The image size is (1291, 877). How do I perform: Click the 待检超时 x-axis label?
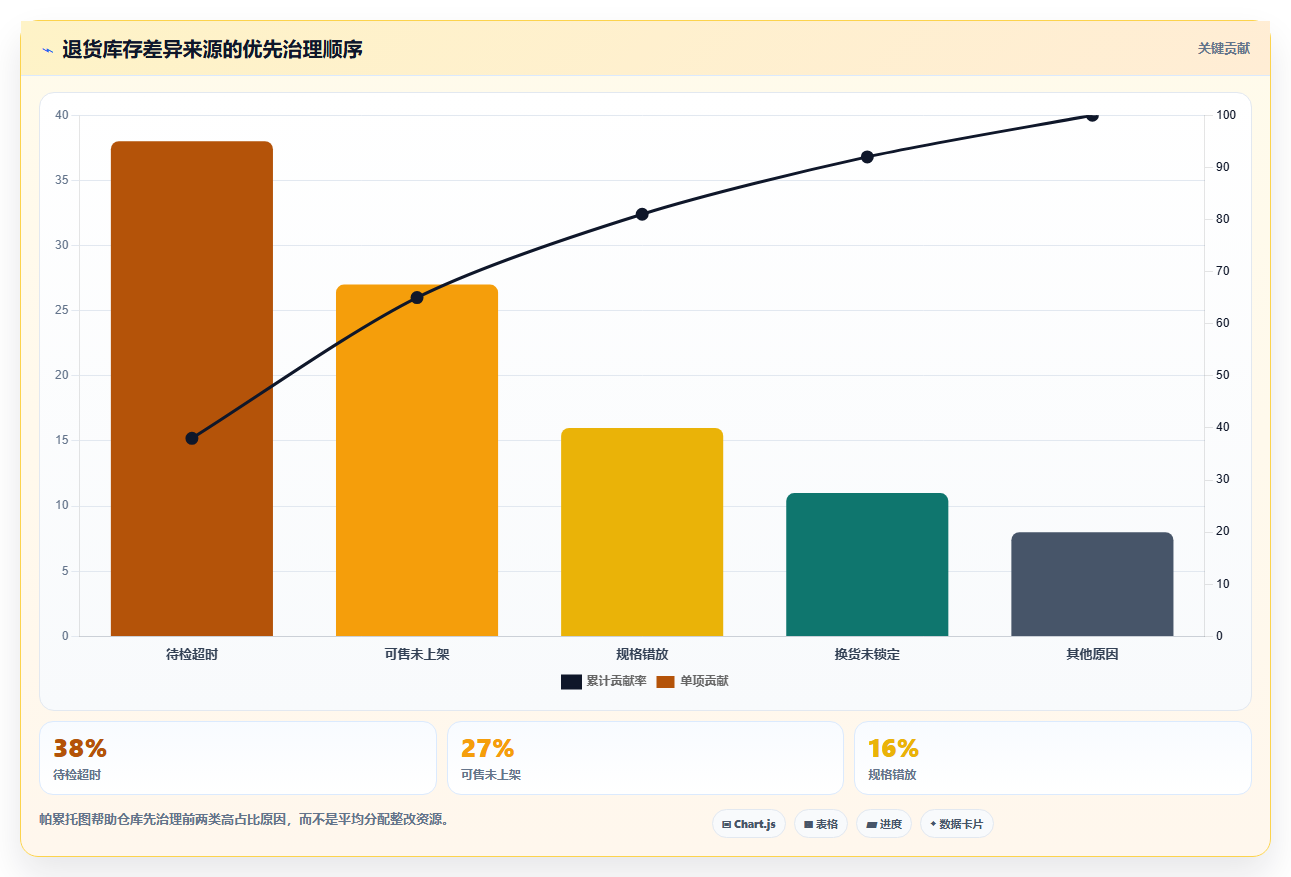pos(192,655)
